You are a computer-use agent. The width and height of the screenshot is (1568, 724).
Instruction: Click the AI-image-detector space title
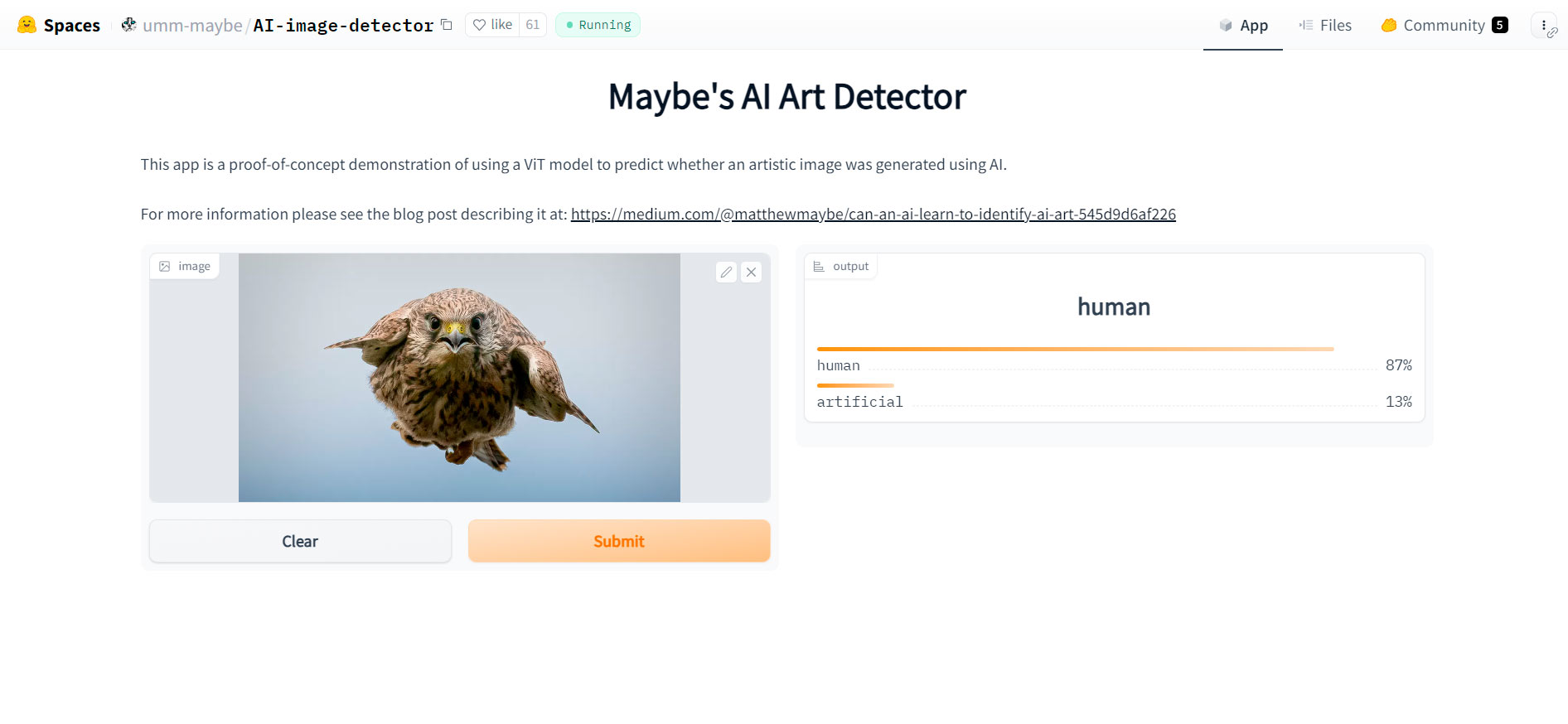coord(343,26)
